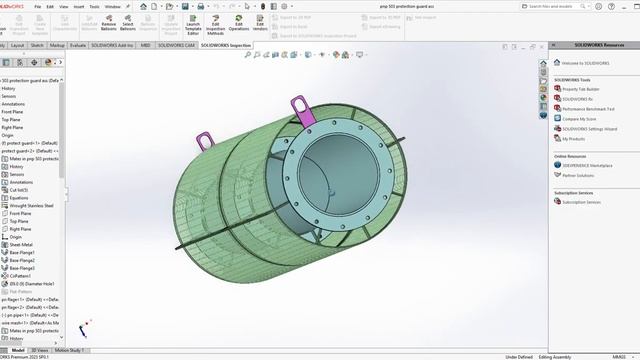Viewport: 640px width, 360px height.
Task: Open Compare My Score link
Action: tap(579, 119)
